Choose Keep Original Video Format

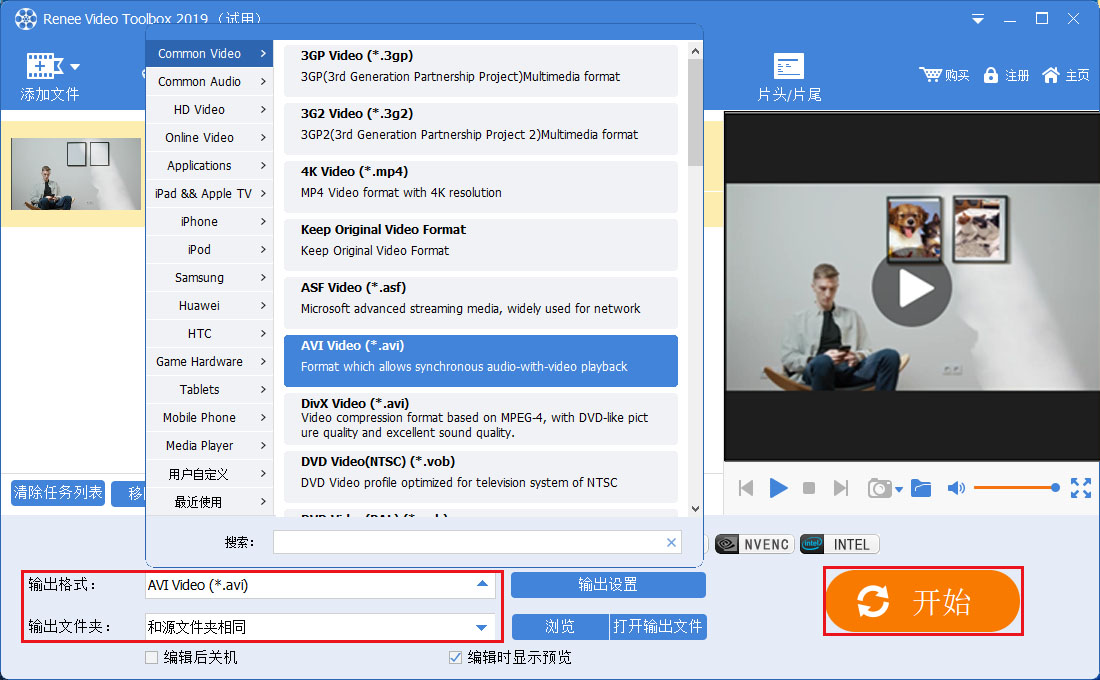tap(481, 245)
